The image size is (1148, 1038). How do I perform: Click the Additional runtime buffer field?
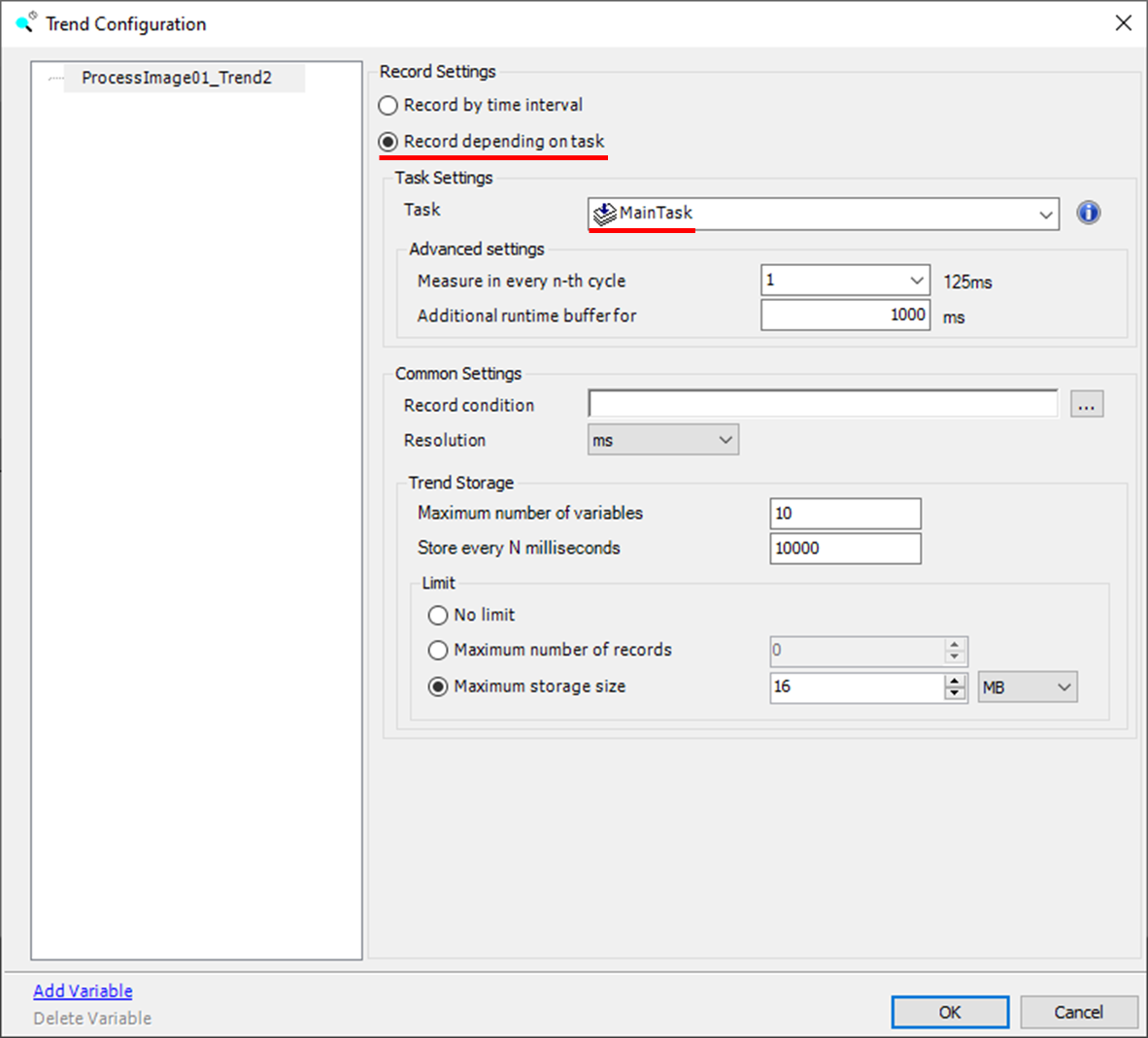(x=844, y=315)
